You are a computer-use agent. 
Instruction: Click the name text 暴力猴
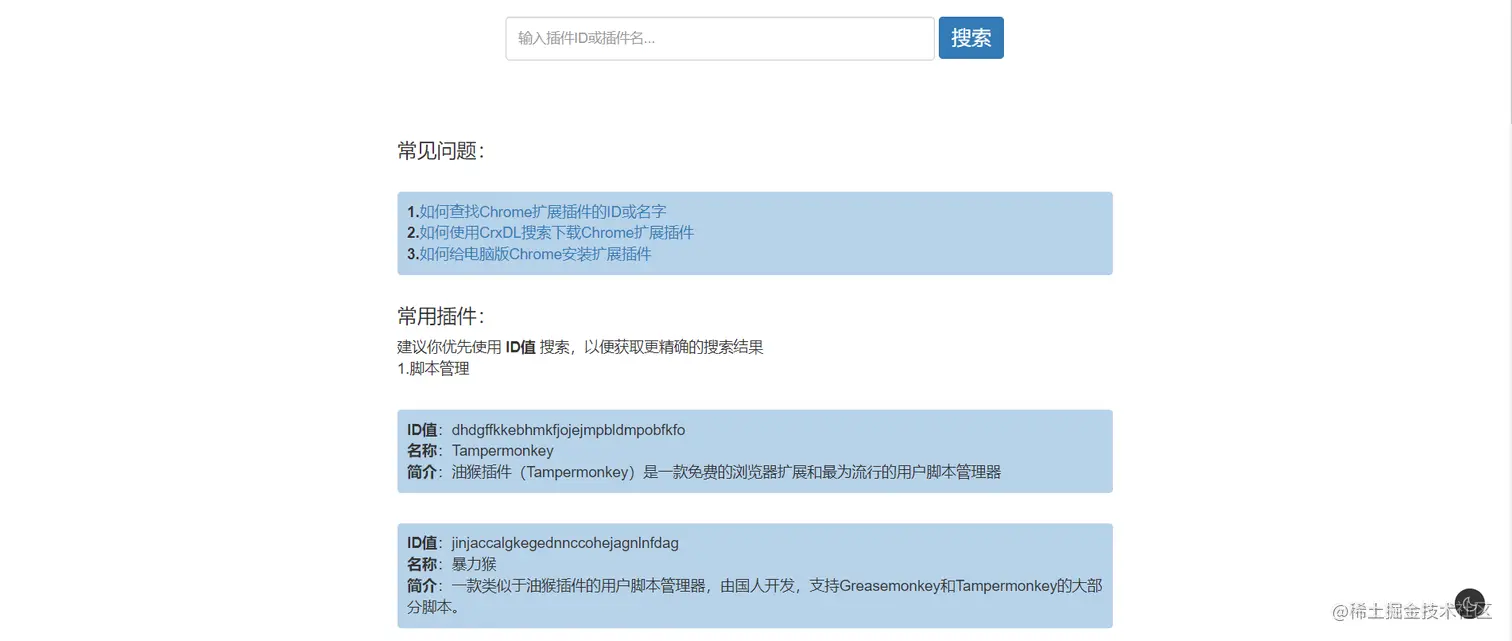pyautogui.click(x=474, y=564)
